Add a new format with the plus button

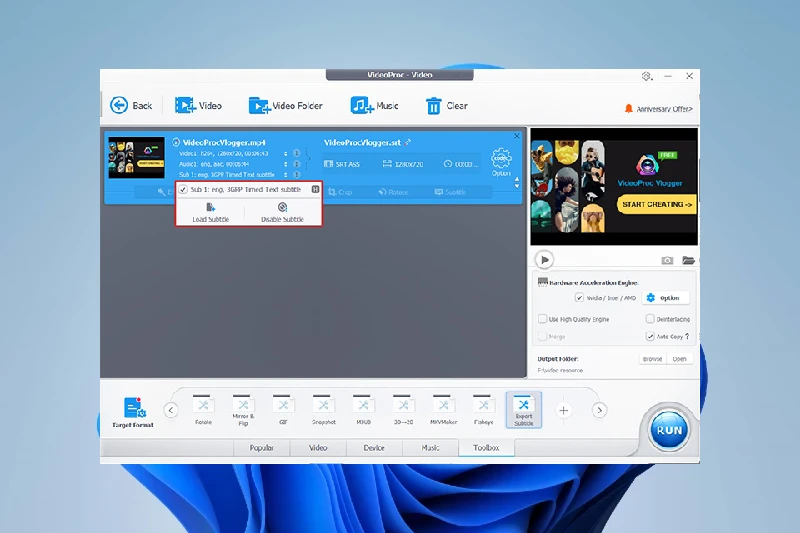point(563,410)
